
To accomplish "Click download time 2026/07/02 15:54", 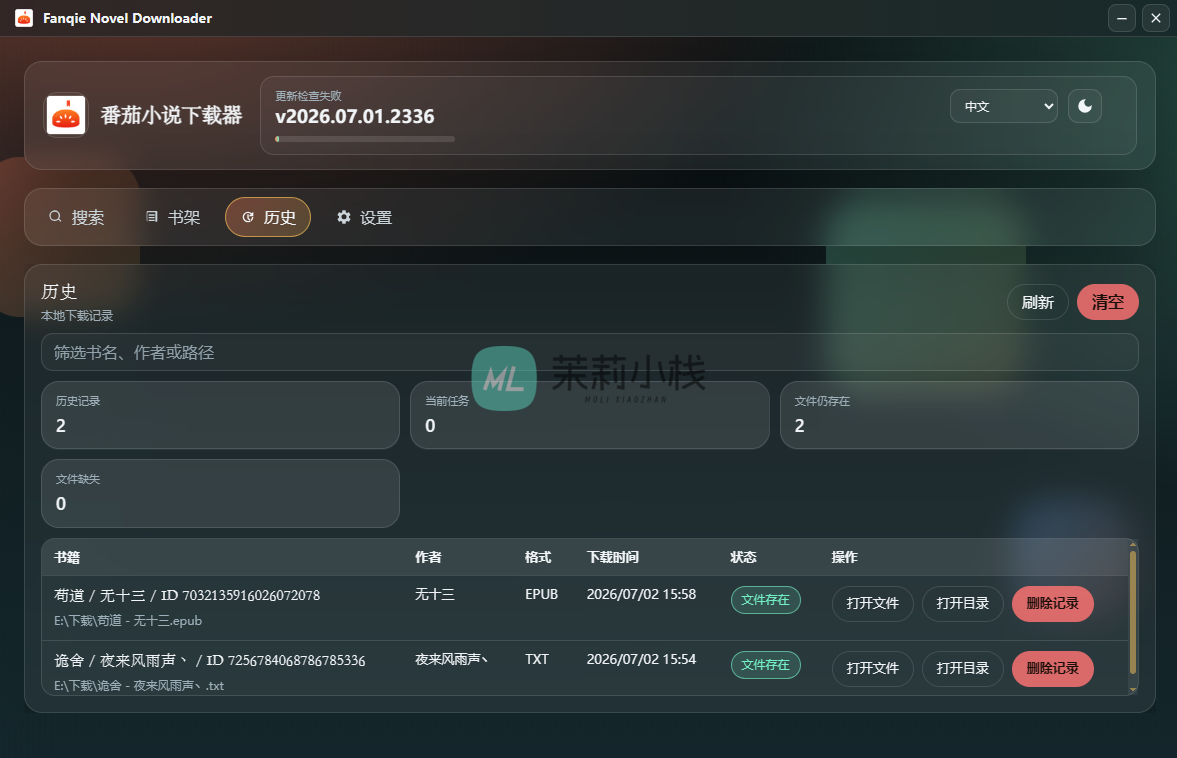I will pos(641,659).
